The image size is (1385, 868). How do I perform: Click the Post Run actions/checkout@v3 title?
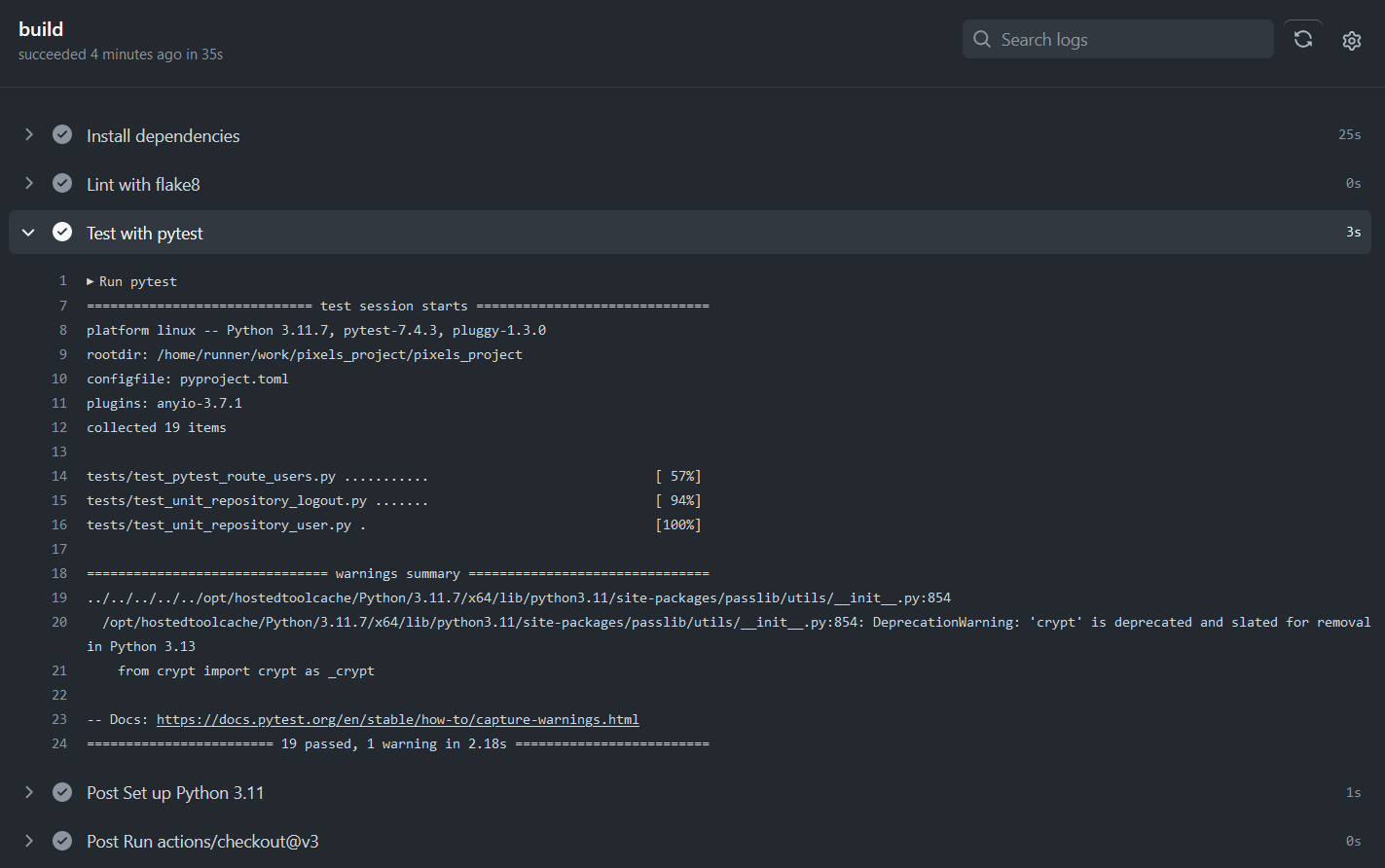tap(202, 842)
